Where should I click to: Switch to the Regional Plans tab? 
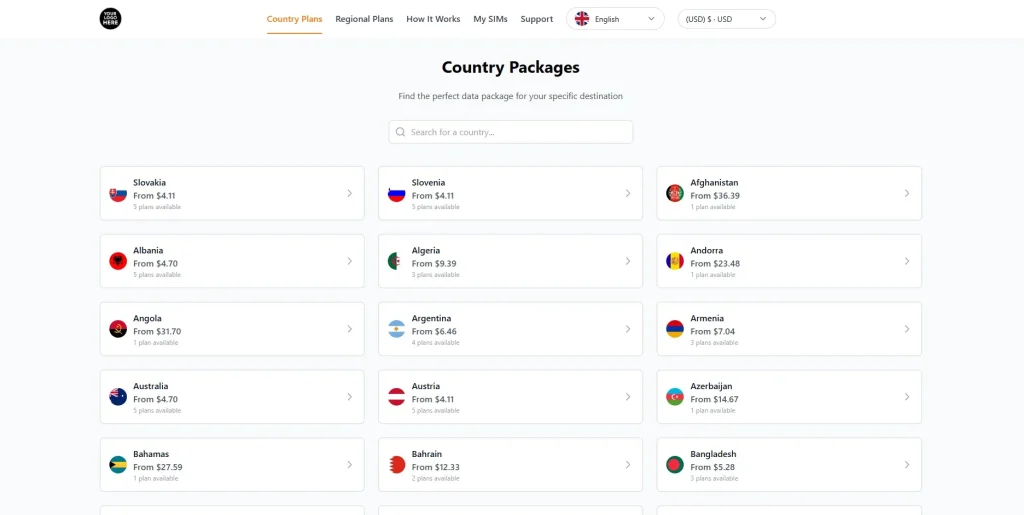(364, 19)
